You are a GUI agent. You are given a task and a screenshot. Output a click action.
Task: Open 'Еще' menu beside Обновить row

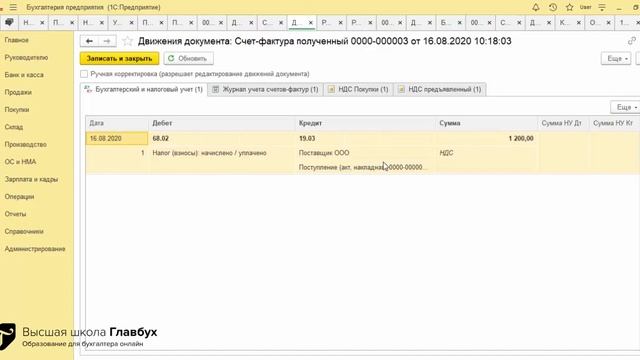click(x=616, y=58)
